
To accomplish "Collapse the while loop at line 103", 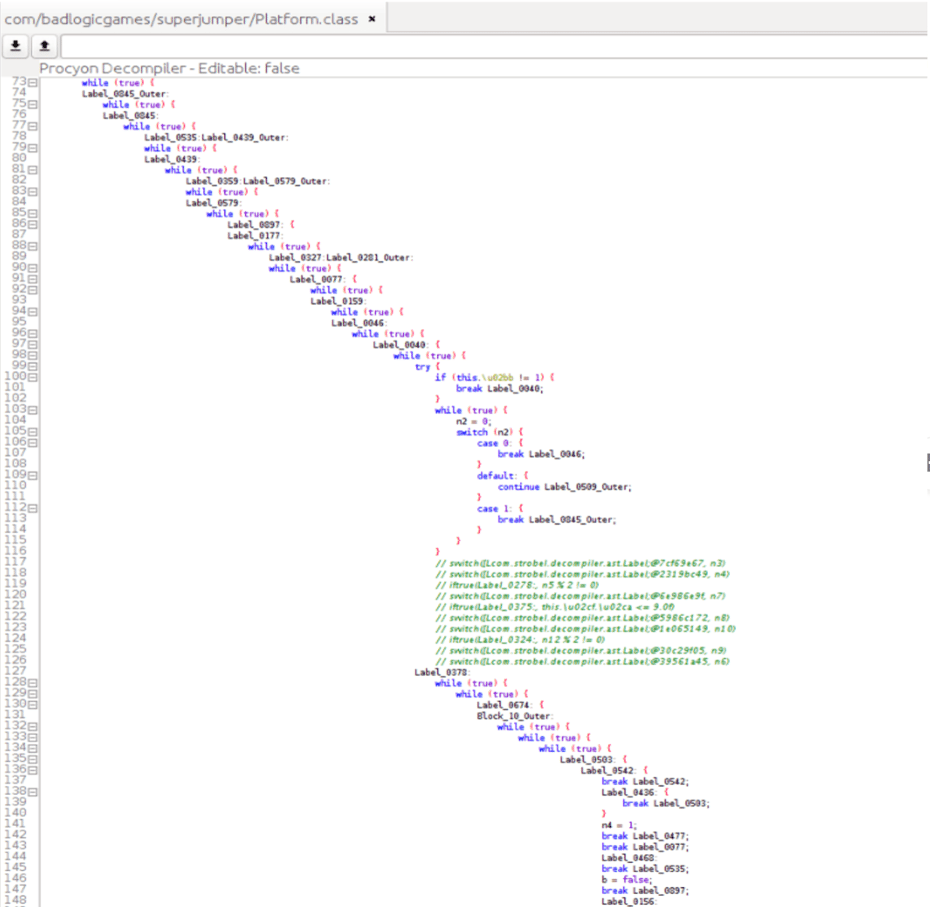I will (33, 410).
